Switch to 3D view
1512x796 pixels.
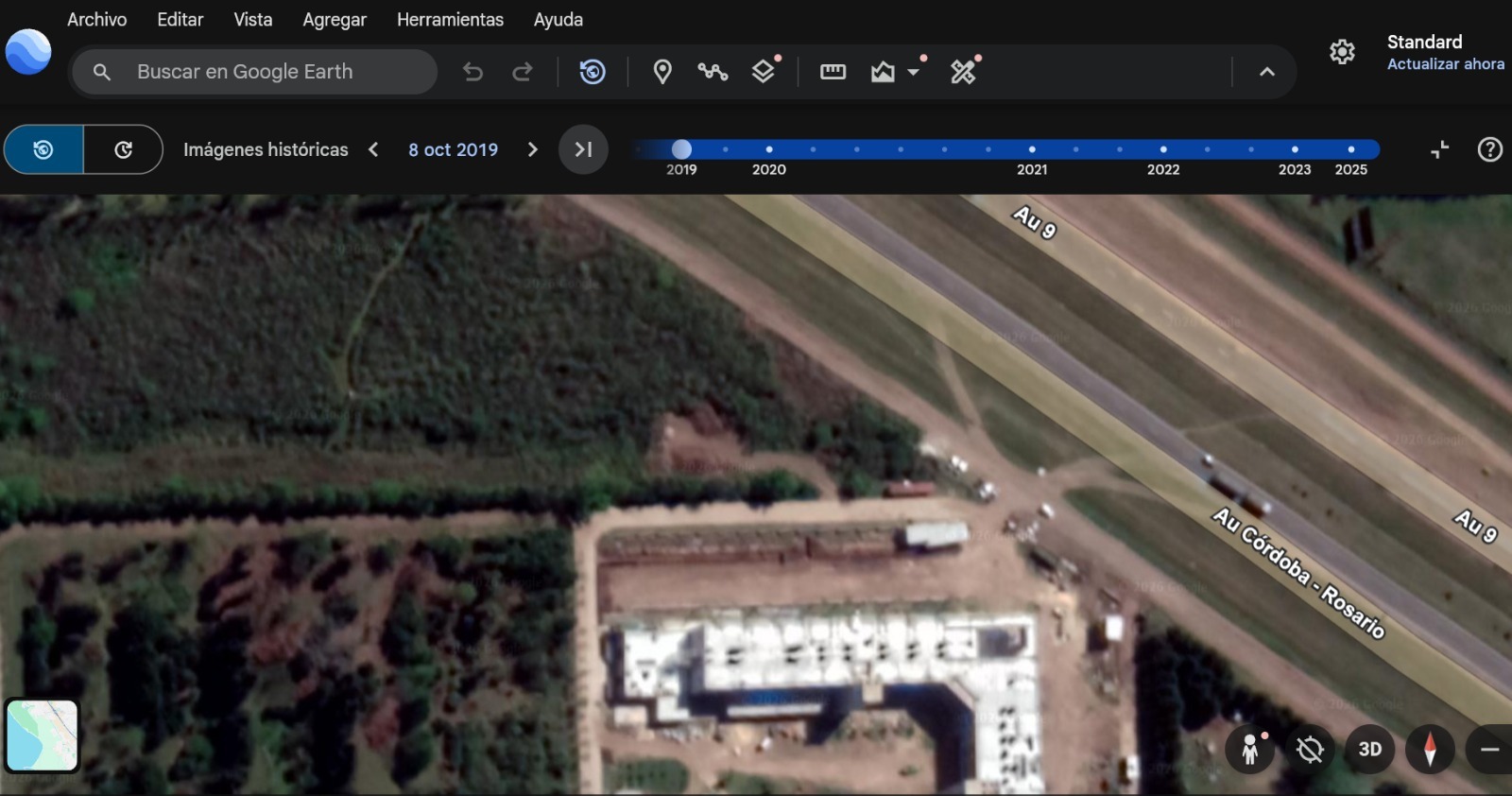(1369, 749)
